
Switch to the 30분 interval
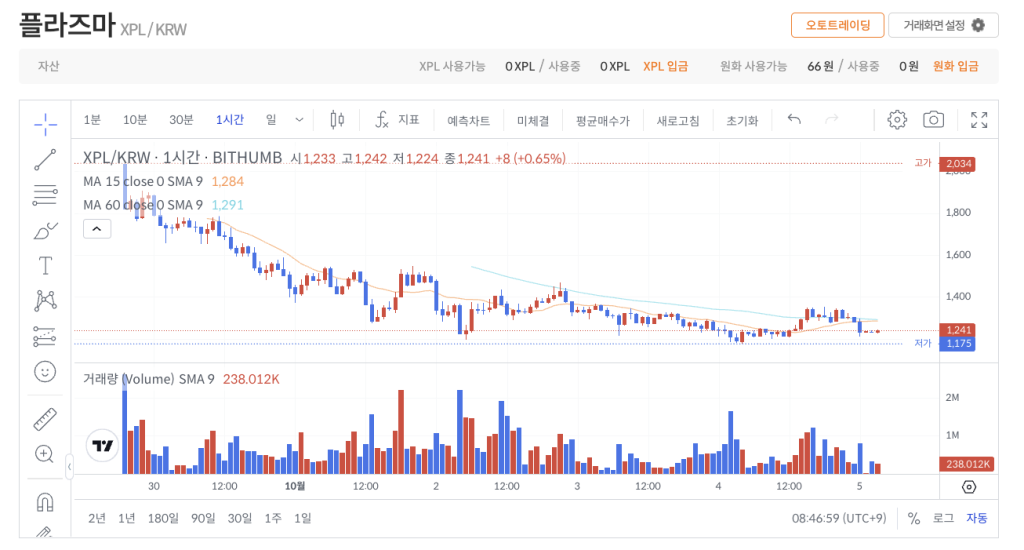(x=181, y=120)
